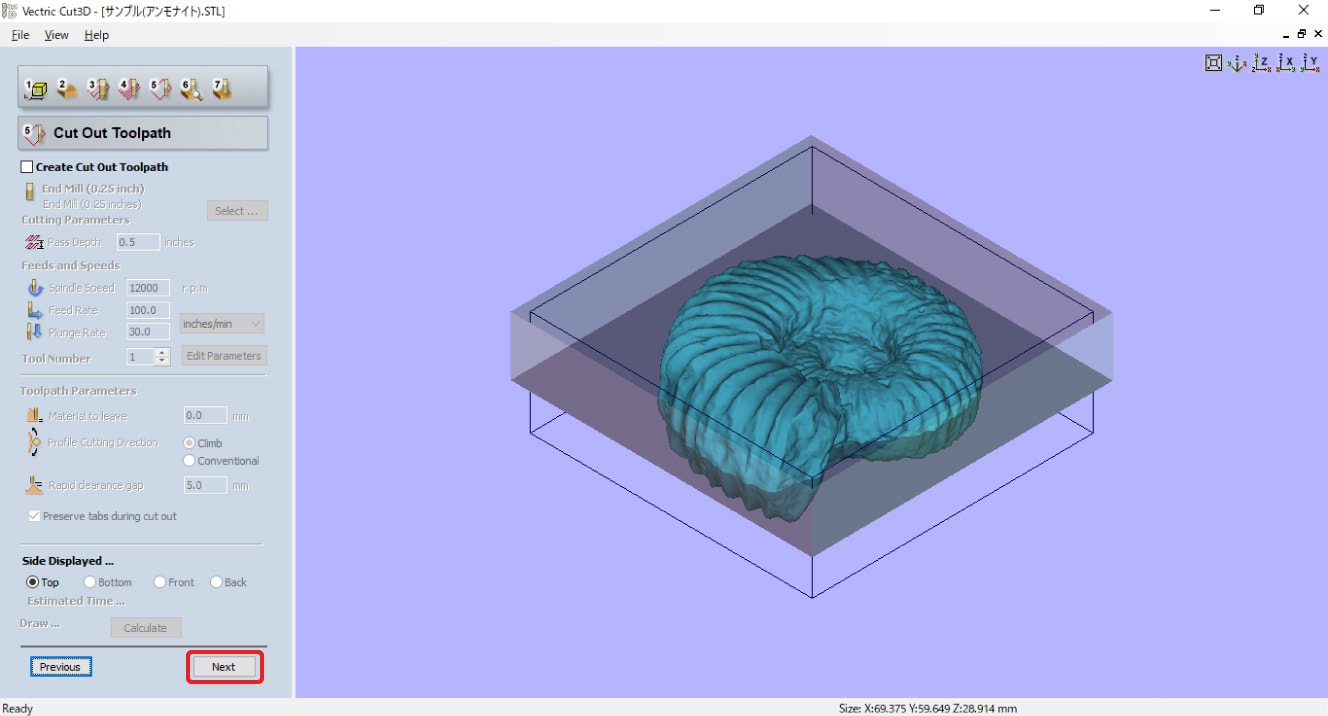Image resolution: width=1328 pixels, height=716 pixels.
Task: Open the Help menu
Action: coord(96,35)
